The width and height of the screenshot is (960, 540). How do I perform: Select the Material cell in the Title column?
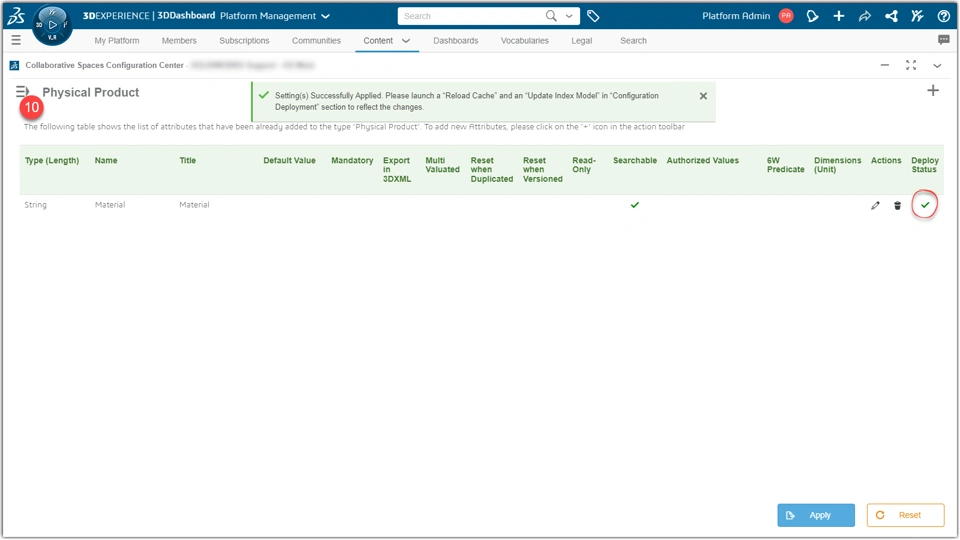(x=194, y=205)
